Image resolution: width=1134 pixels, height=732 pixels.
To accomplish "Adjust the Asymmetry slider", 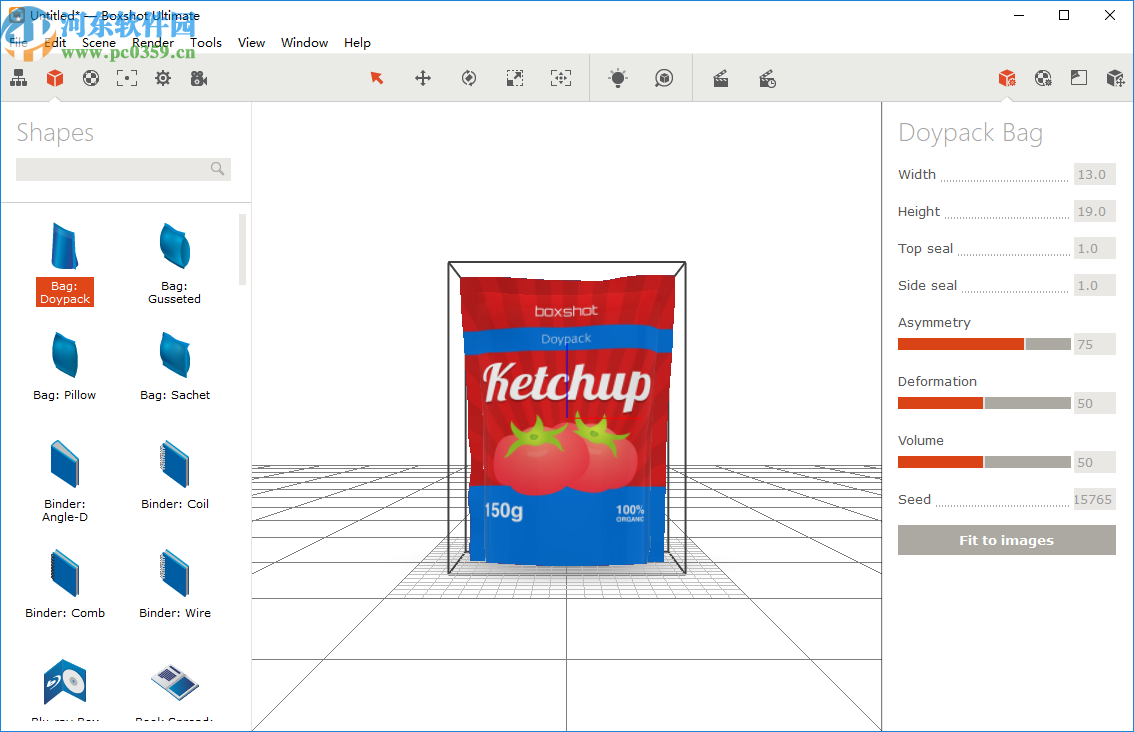I will tap(984, 344).
